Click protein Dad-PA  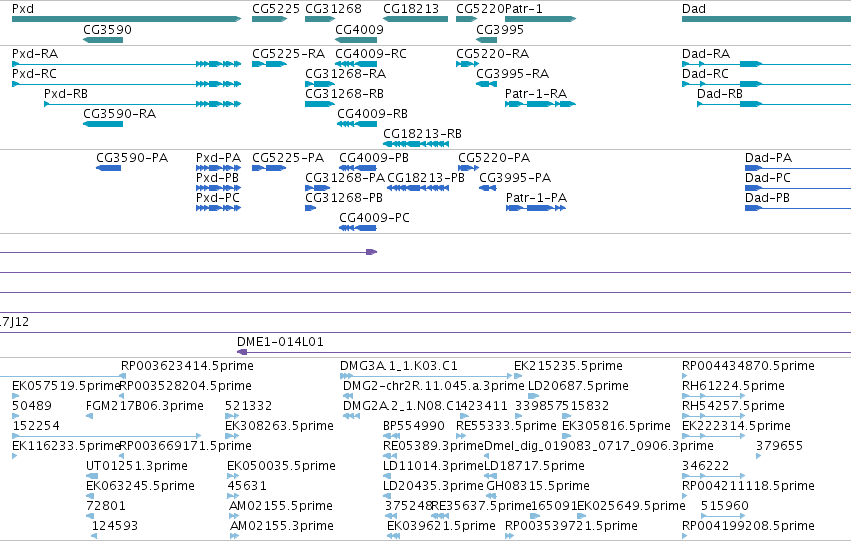[768, 158]
